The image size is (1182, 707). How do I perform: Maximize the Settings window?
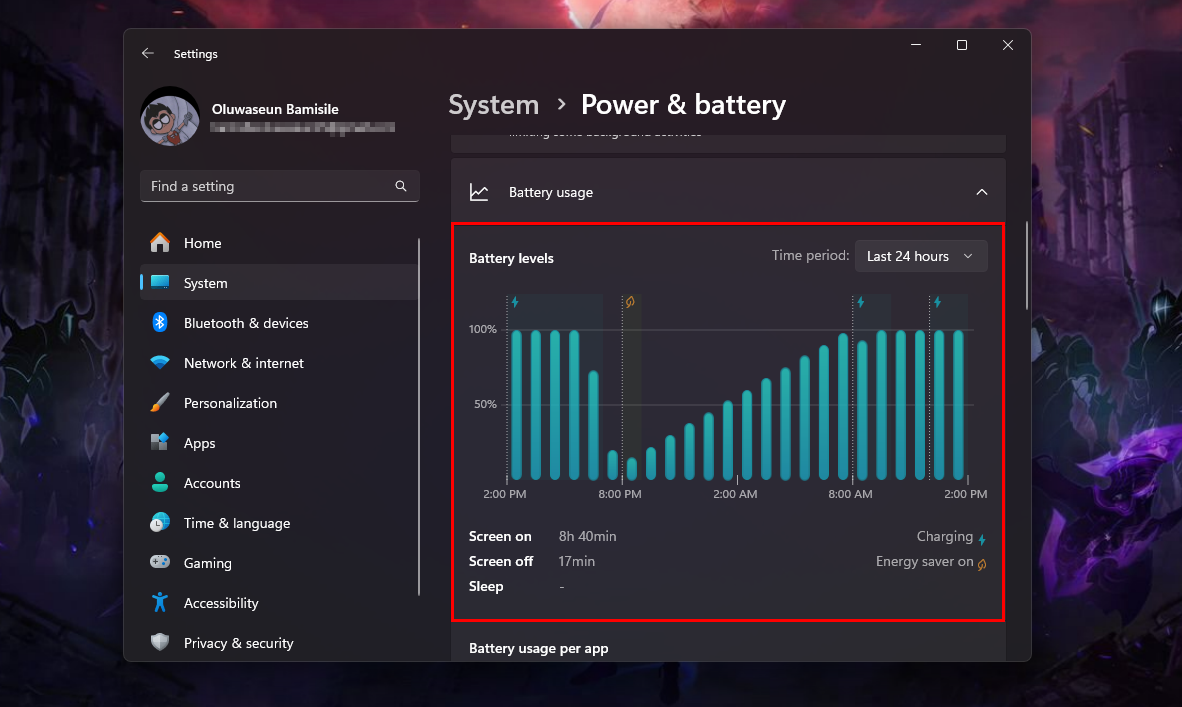(962, 45)
